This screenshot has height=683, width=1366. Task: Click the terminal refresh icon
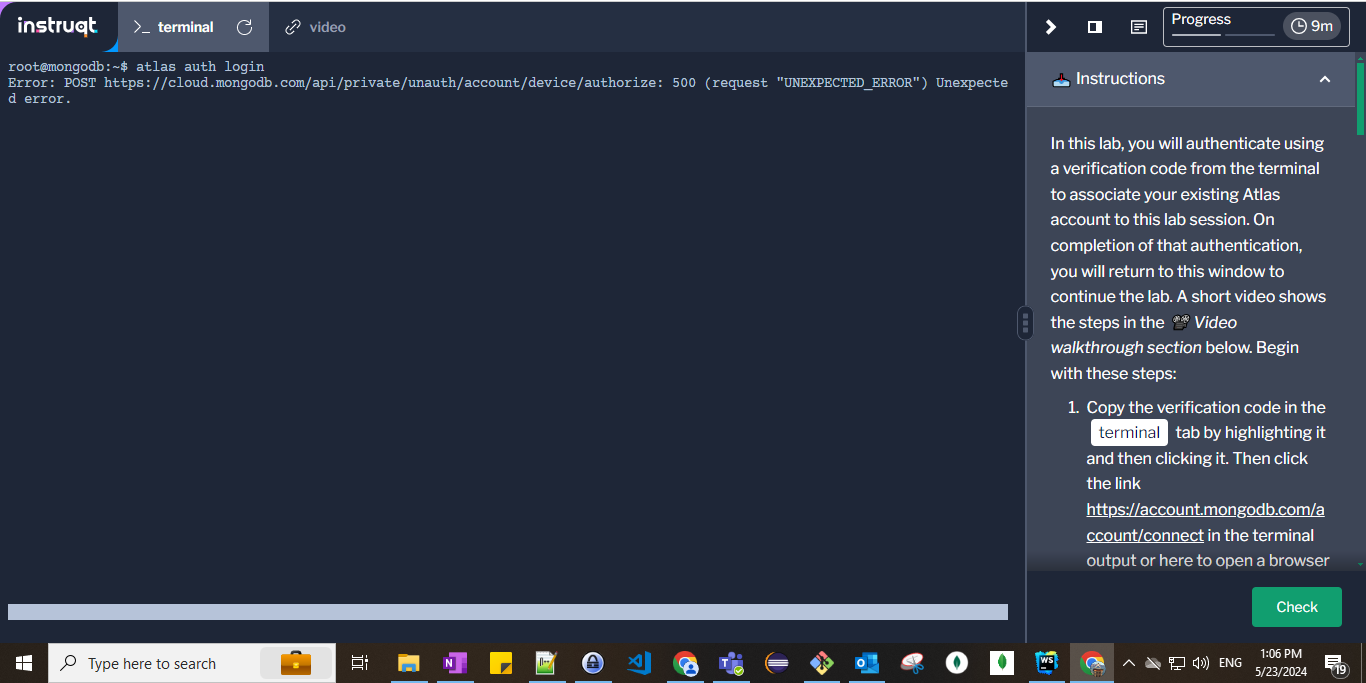click(244, 28)
